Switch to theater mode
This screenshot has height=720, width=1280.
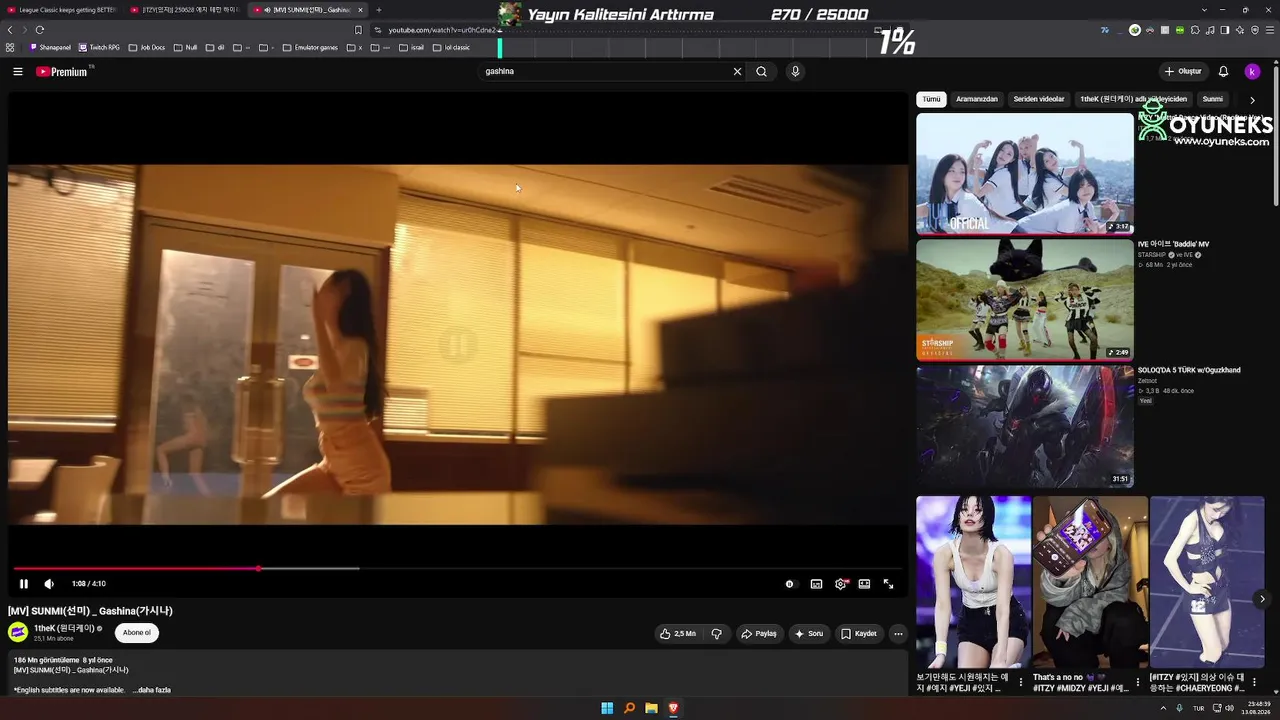pyautogui.click(x=864, y=584)
